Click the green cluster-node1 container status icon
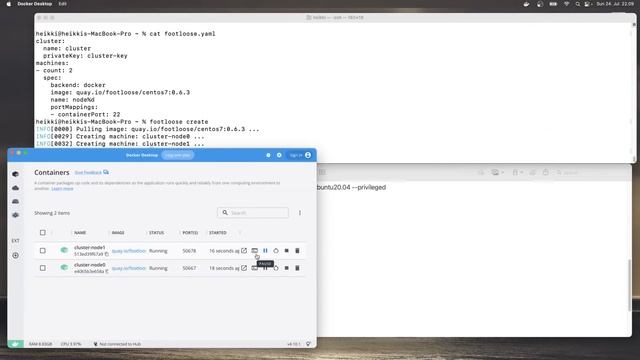This screenshot has height=360, width=640. (x=64, y=250)
